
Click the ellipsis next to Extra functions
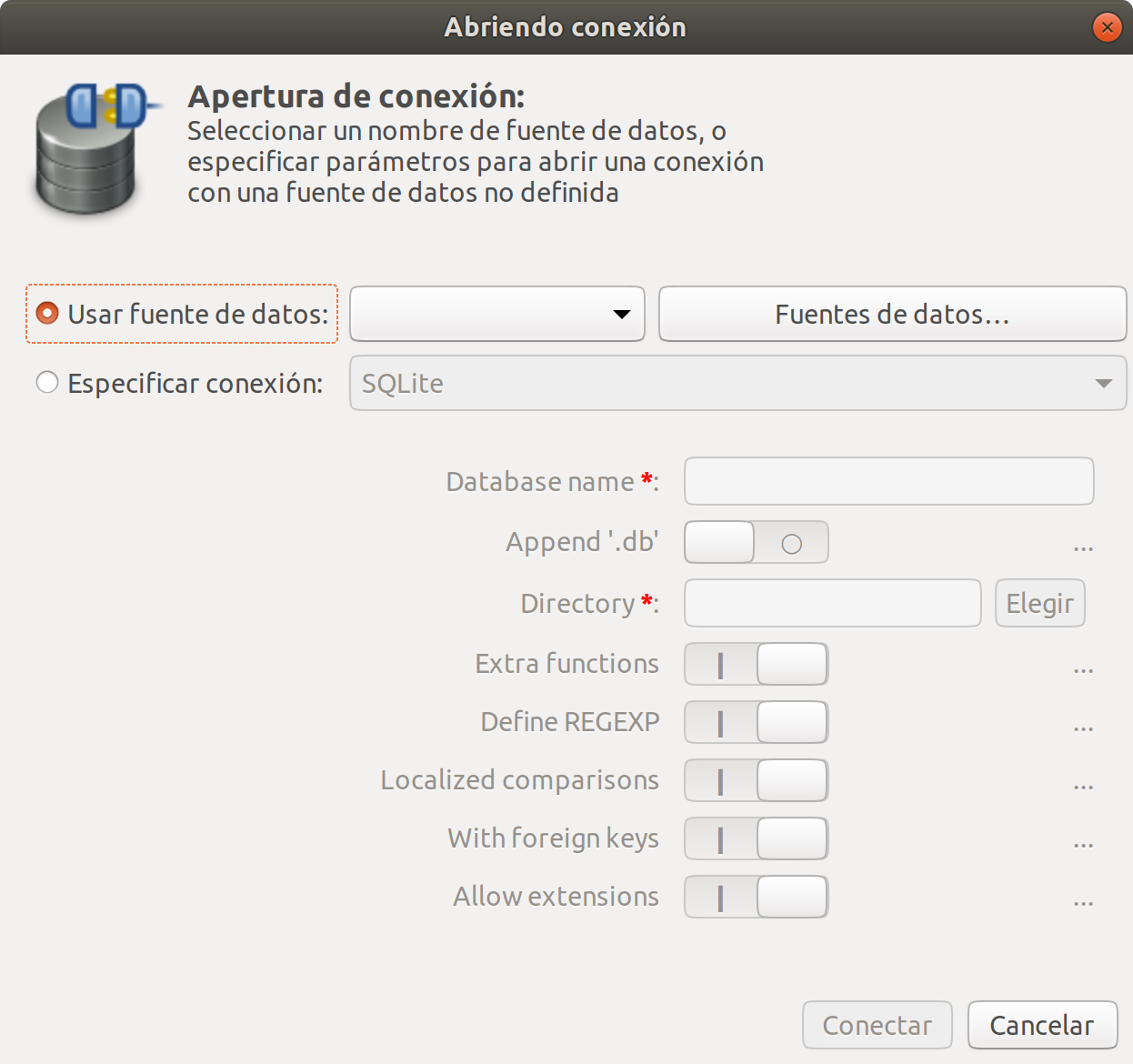[1083, 670]
